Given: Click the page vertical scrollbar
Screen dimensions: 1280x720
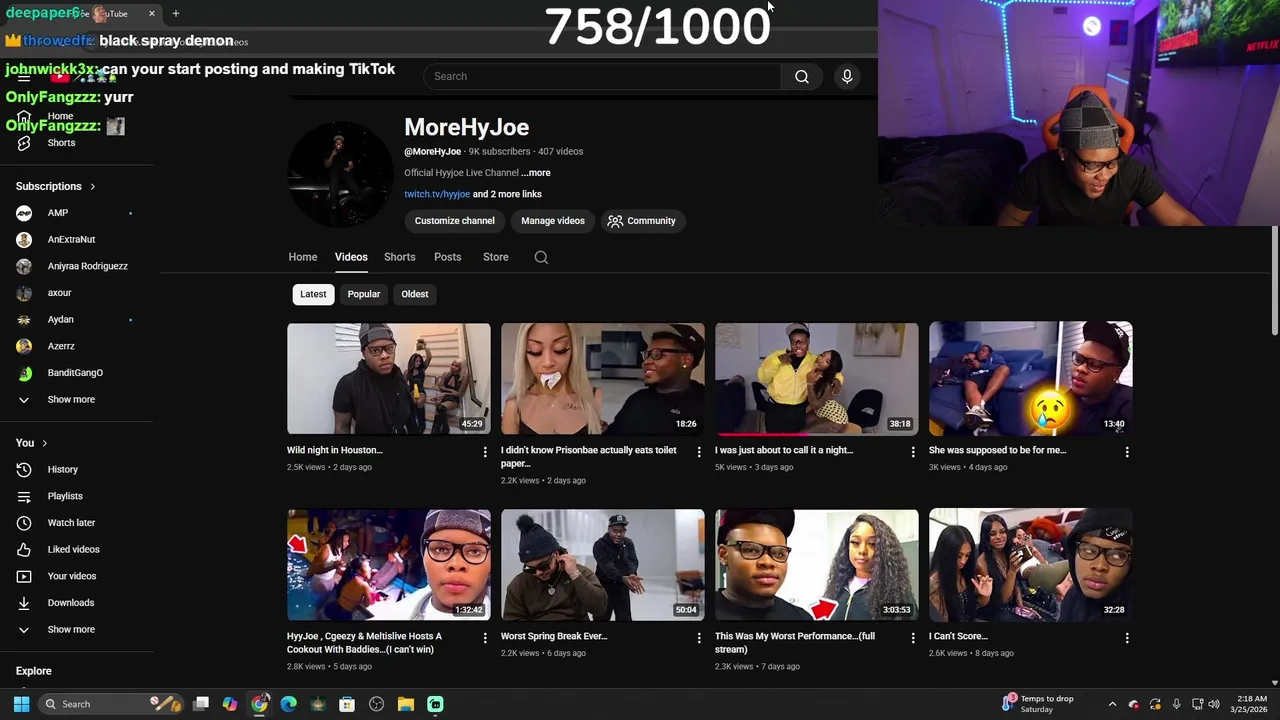Looking at the screenshot, I should click(1274, 282).
